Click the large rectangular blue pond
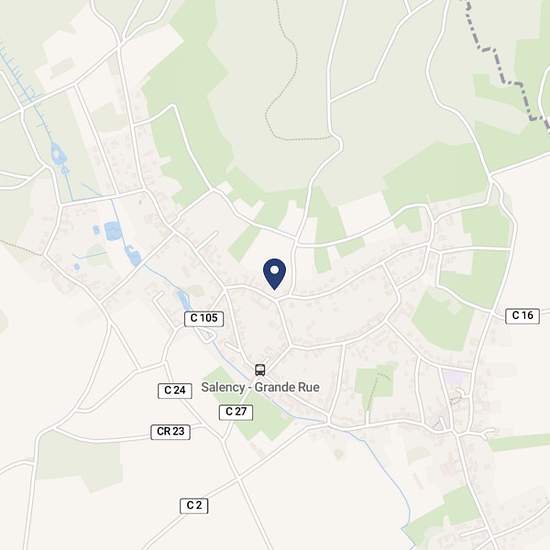Screen dimensions: 550x550 tap(113, 231)
